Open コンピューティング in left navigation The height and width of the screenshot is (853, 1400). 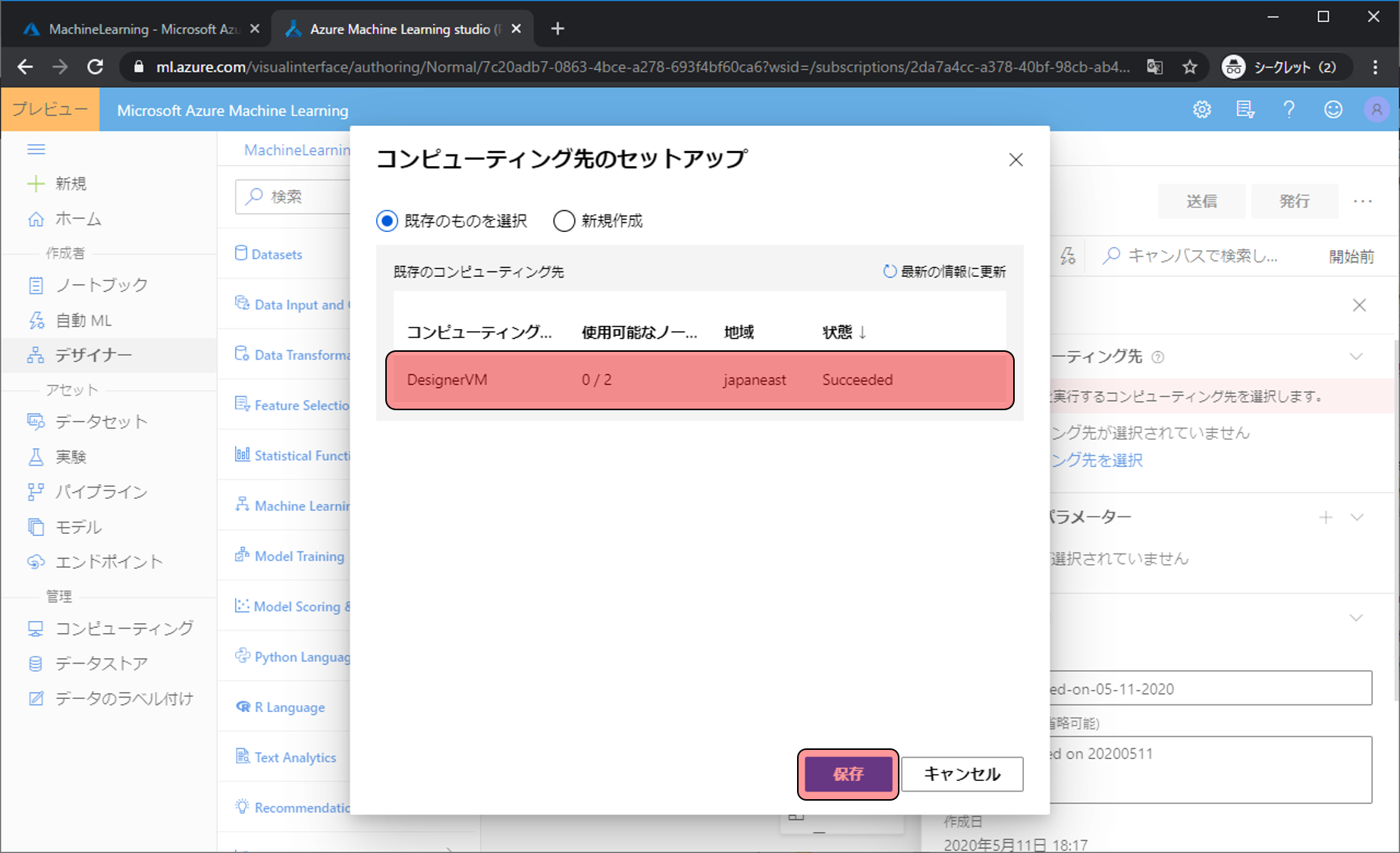124,629
